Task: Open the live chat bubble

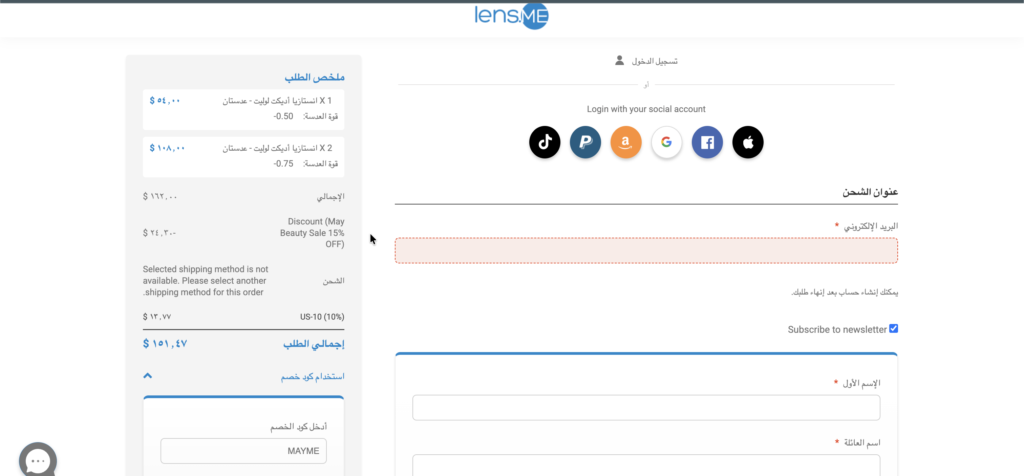Action: tap(38, 460)
